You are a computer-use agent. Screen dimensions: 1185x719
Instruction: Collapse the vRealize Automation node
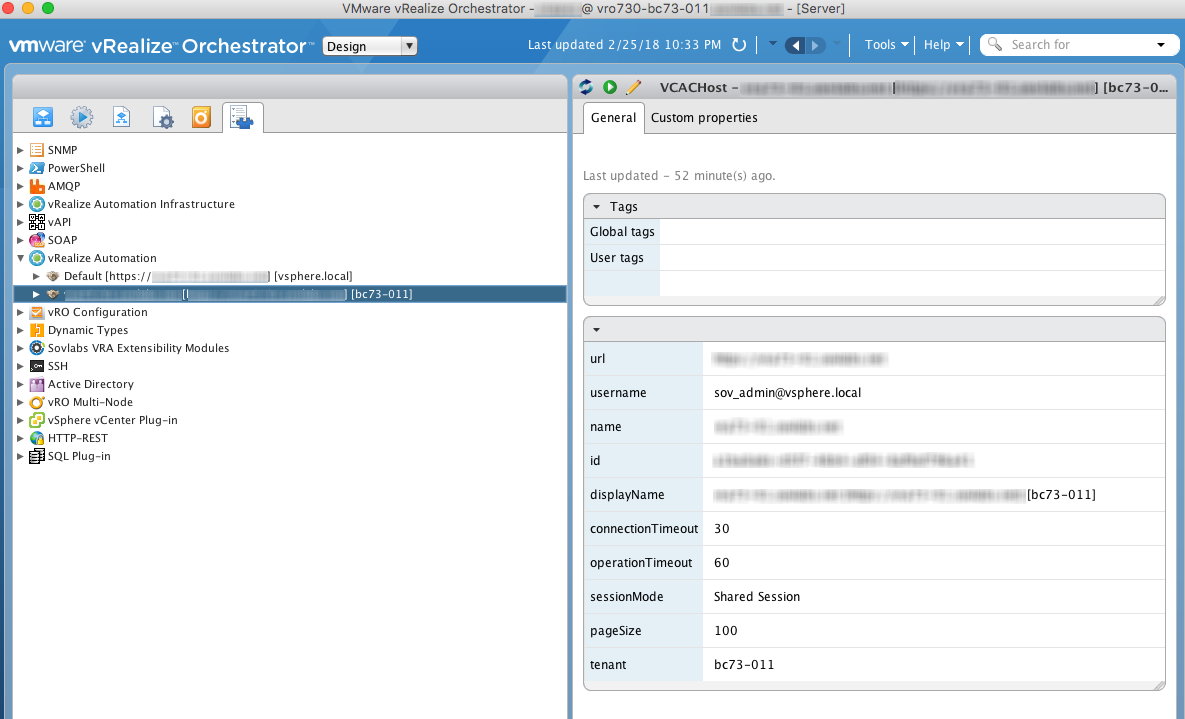(20, 258)
